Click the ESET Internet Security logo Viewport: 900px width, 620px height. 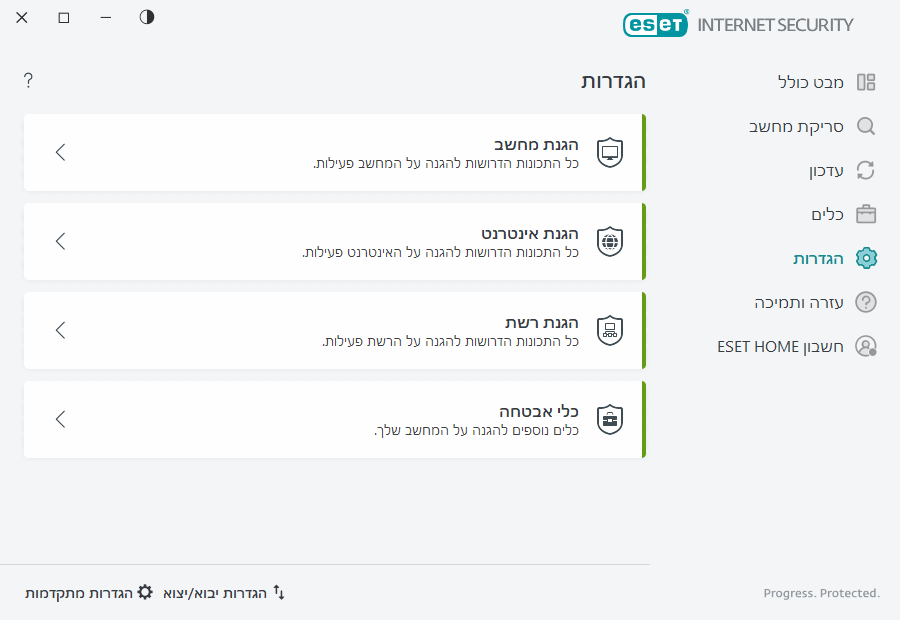click(738, 25)
